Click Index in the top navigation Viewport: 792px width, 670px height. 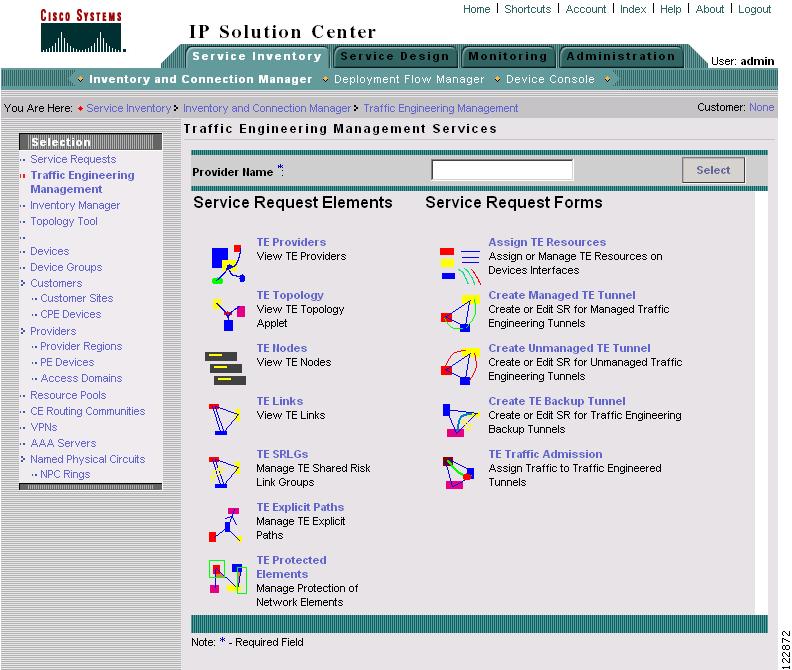coord(633,9)
